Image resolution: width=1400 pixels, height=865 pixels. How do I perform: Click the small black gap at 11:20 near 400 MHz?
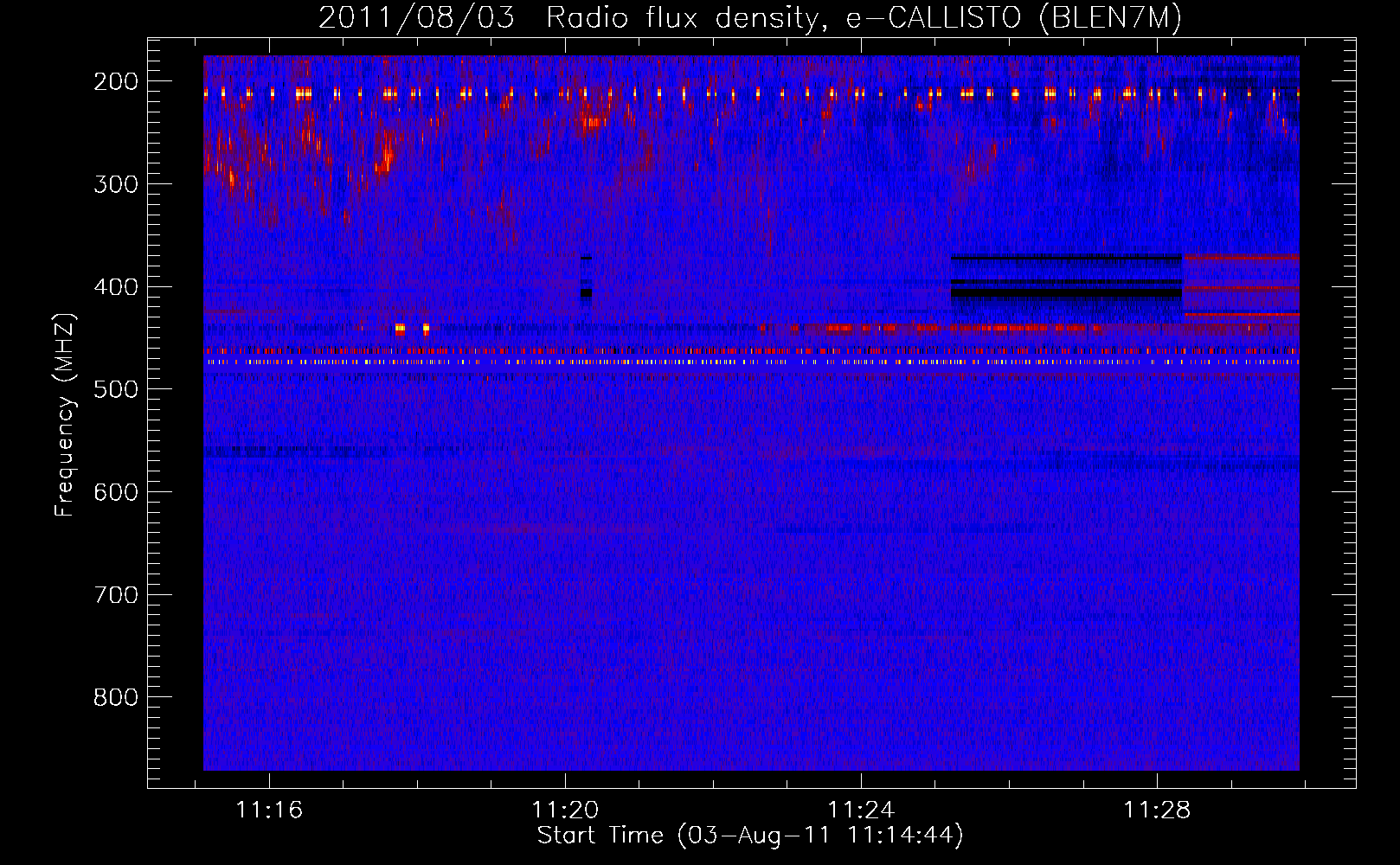(586, 293)
